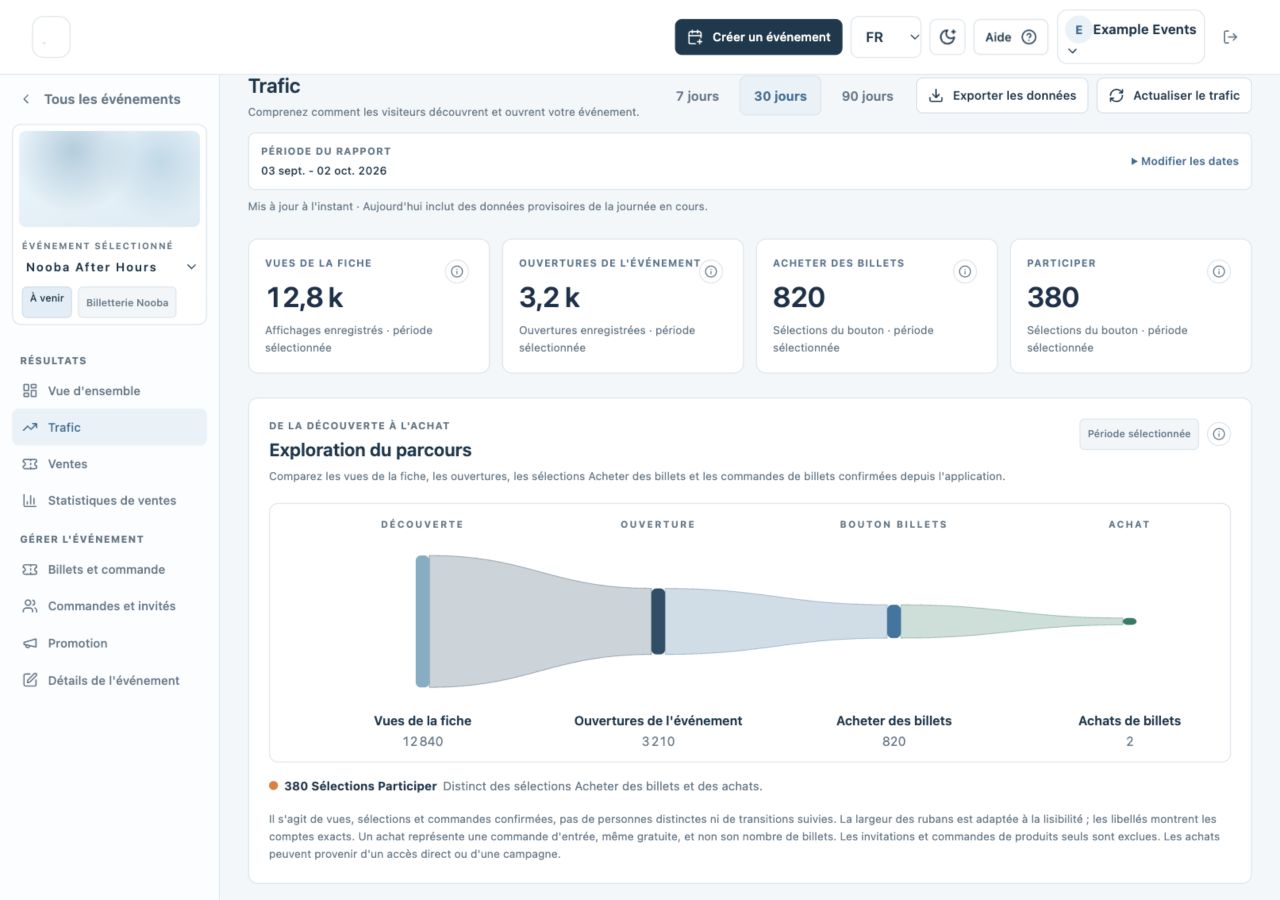The image size is (1280, 900).
Task: Click the blurred event cover thumbnail
Action: 110,179
